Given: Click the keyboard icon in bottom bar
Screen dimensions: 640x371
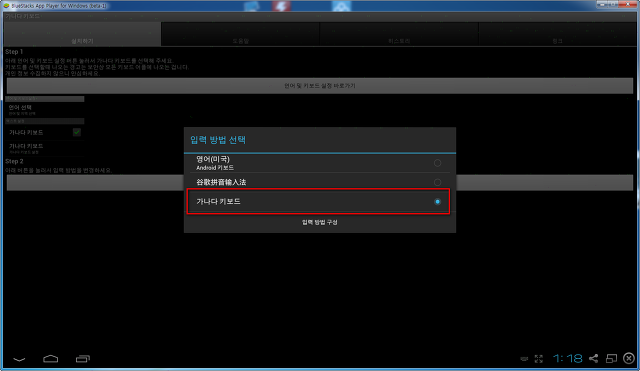Looking at the screenshot, I should (x=524, y=359).
